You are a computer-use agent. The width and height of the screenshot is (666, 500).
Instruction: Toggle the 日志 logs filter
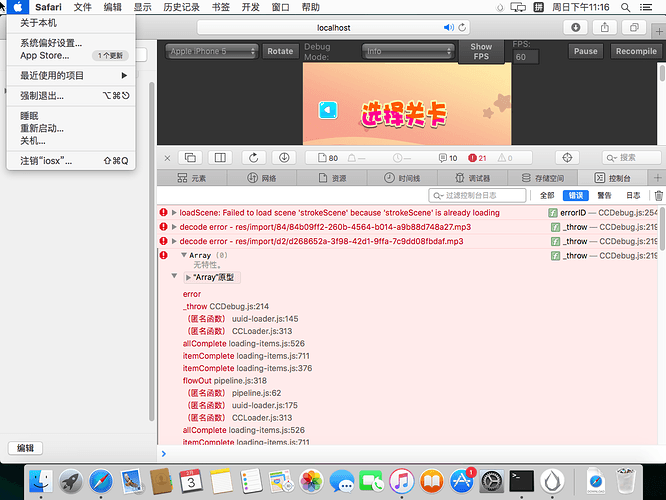point(633,195)
